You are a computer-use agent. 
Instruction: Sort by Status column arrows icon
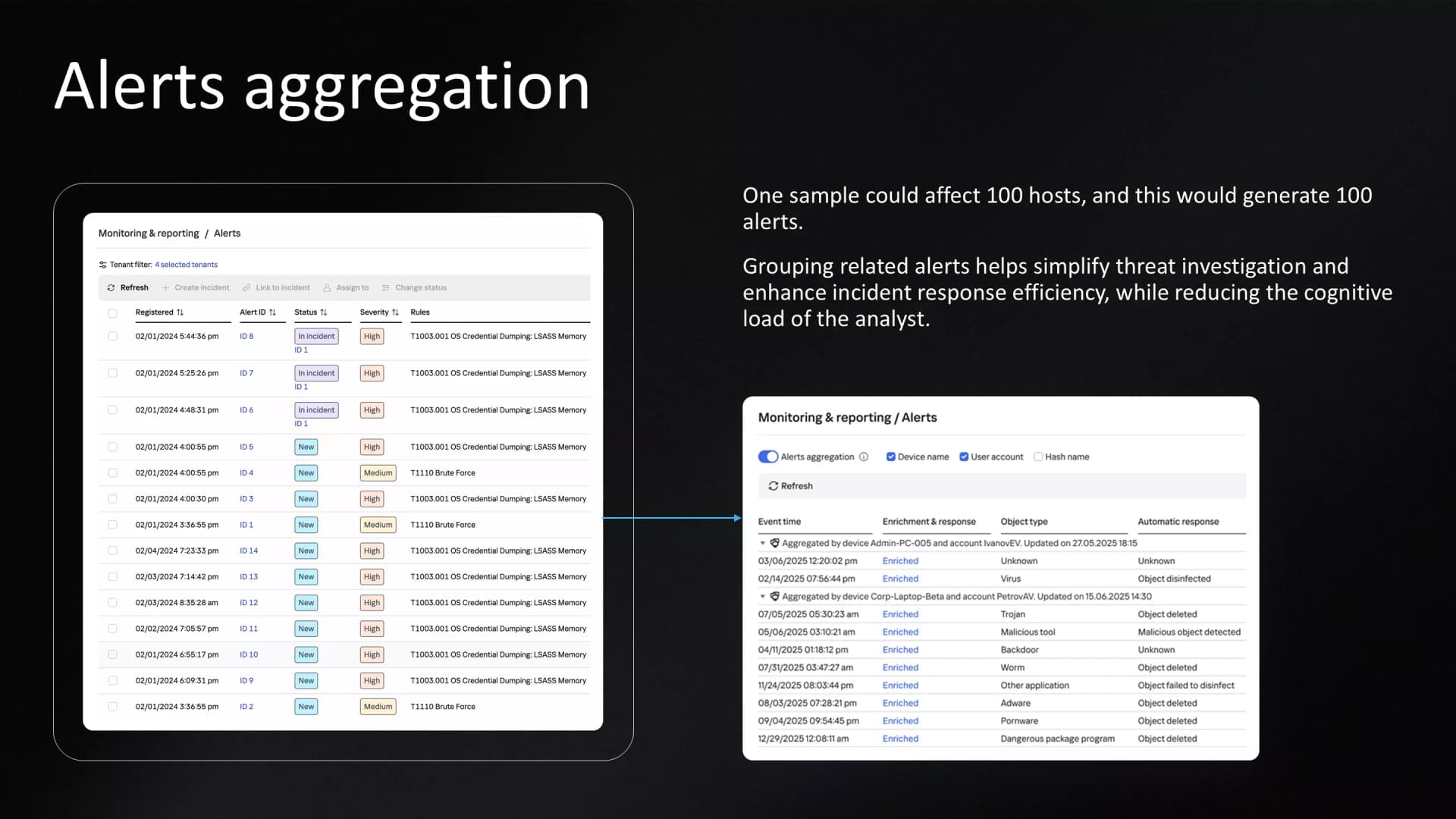click(x=324, y=312)
